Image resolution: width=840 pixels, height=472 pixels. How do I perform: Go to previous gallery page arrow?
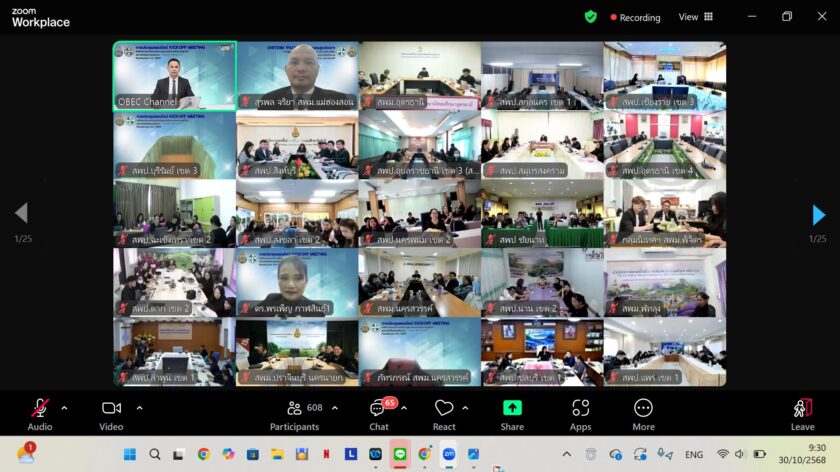pos(21,213)
